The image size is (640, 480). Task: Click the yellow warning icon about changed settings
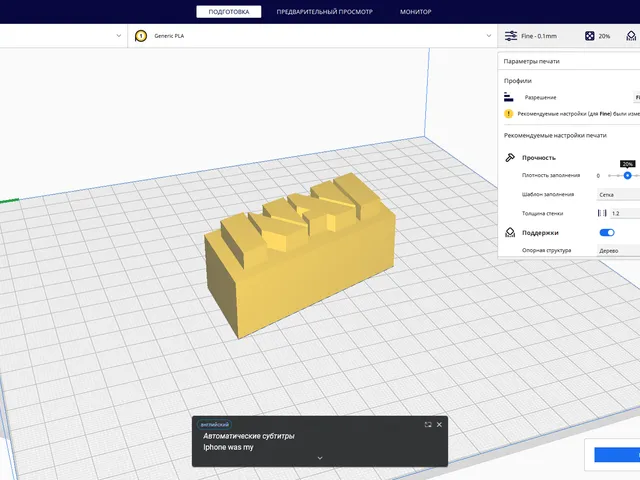[x=509, y=114]
